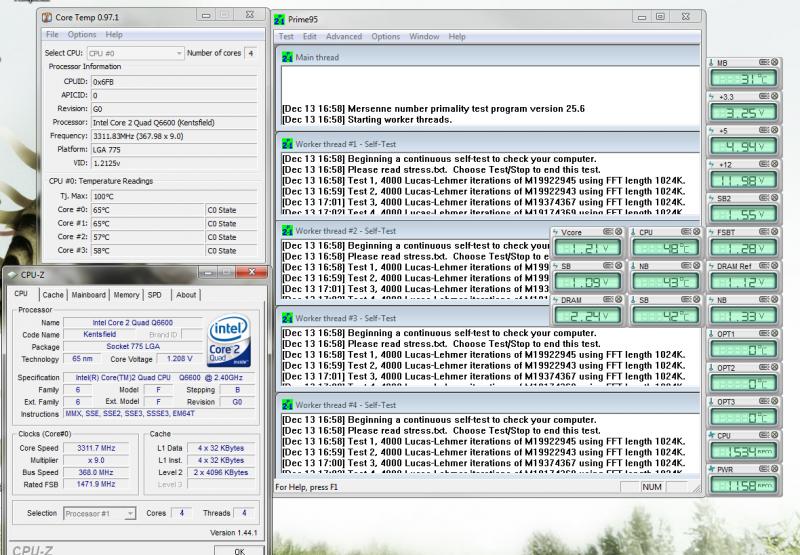Click Worker thread #3 window icon
This screenshot has width=800, height=555.
pyautogui.click(x=287, y=318)
